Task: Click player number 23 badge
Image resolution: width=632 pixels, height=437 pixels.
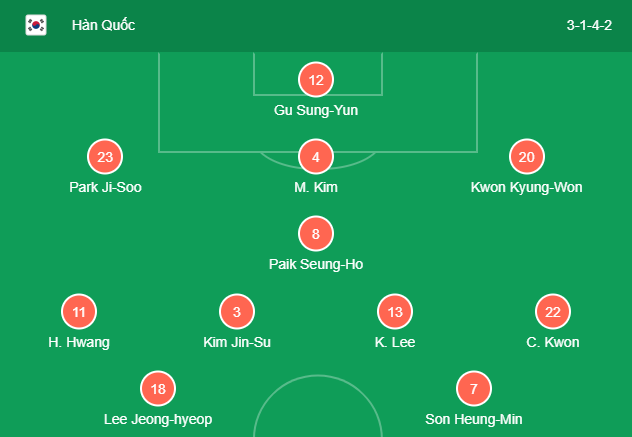Action: click(105, 157)
